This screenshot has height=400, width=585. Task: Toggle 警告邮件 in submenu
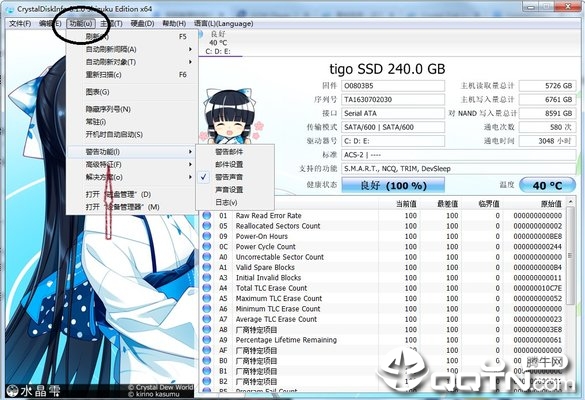[235, 152]
